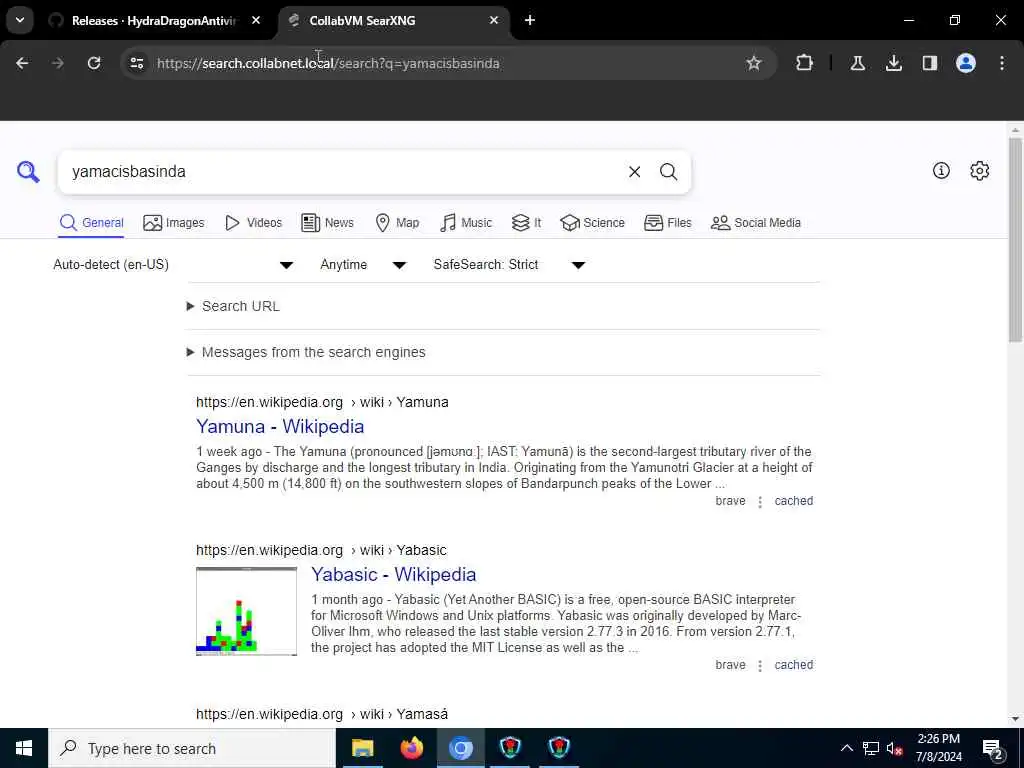Open the SafeSearch: Strict dropdown

point(509,264)
